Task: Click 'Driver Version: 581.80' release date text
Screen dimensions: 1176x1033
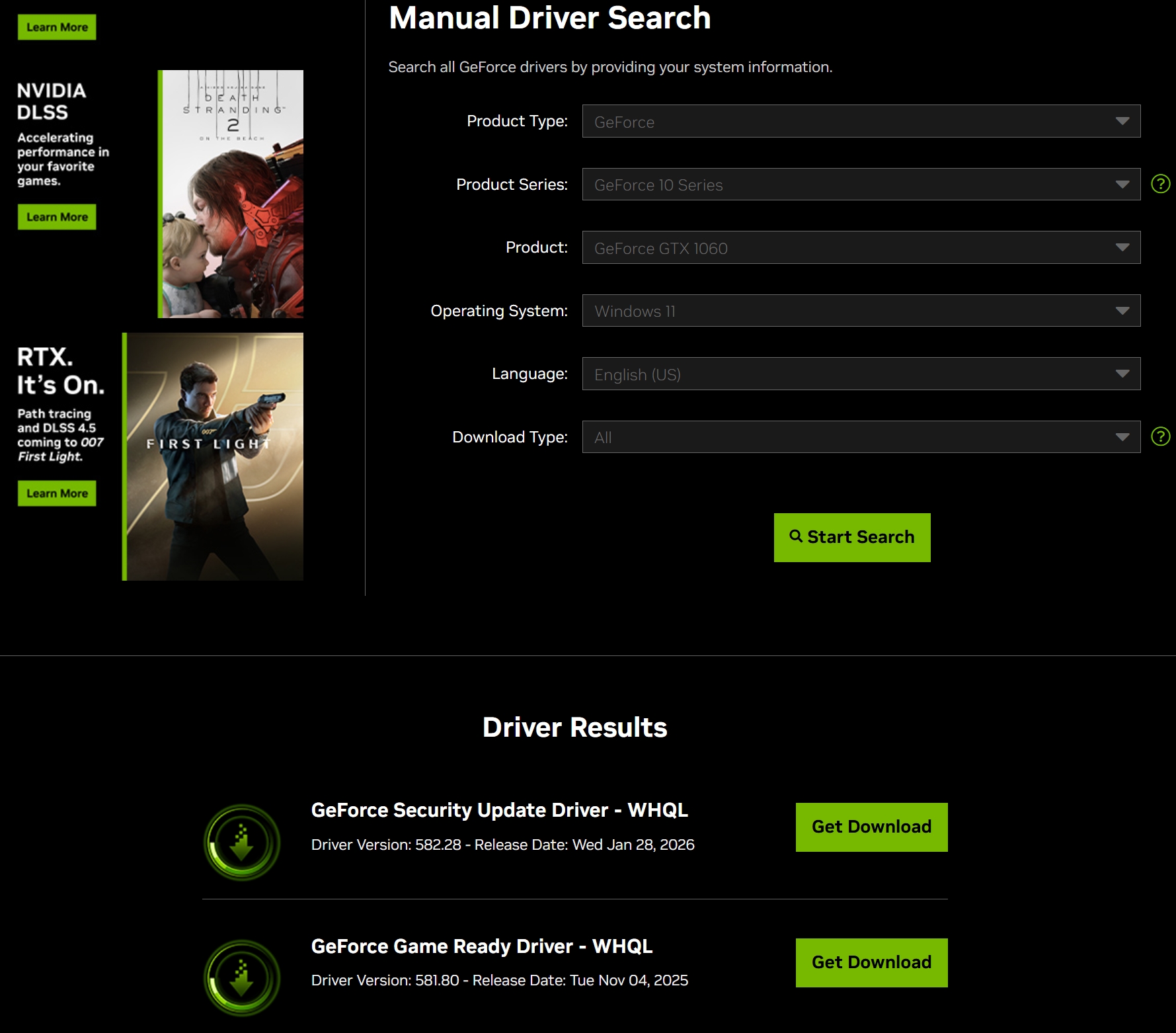Action: 500,980
